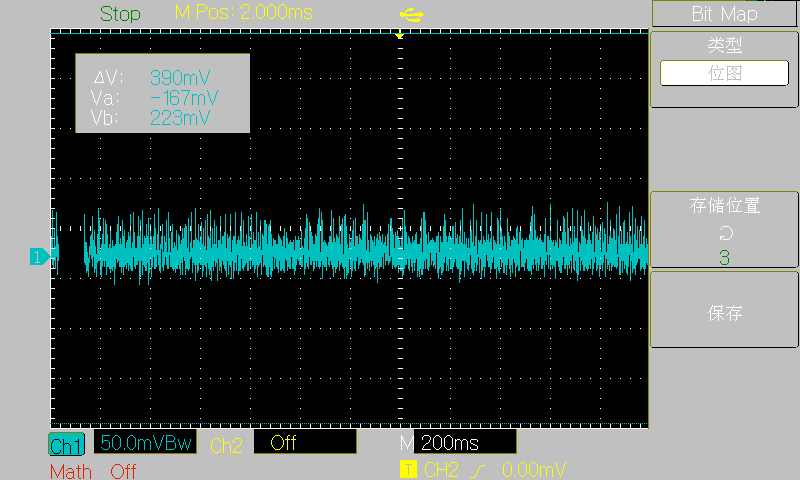This screenshot has width=800, height=480.
Task: Click the Stop acquisition status
Action: (x=120, y=14)
